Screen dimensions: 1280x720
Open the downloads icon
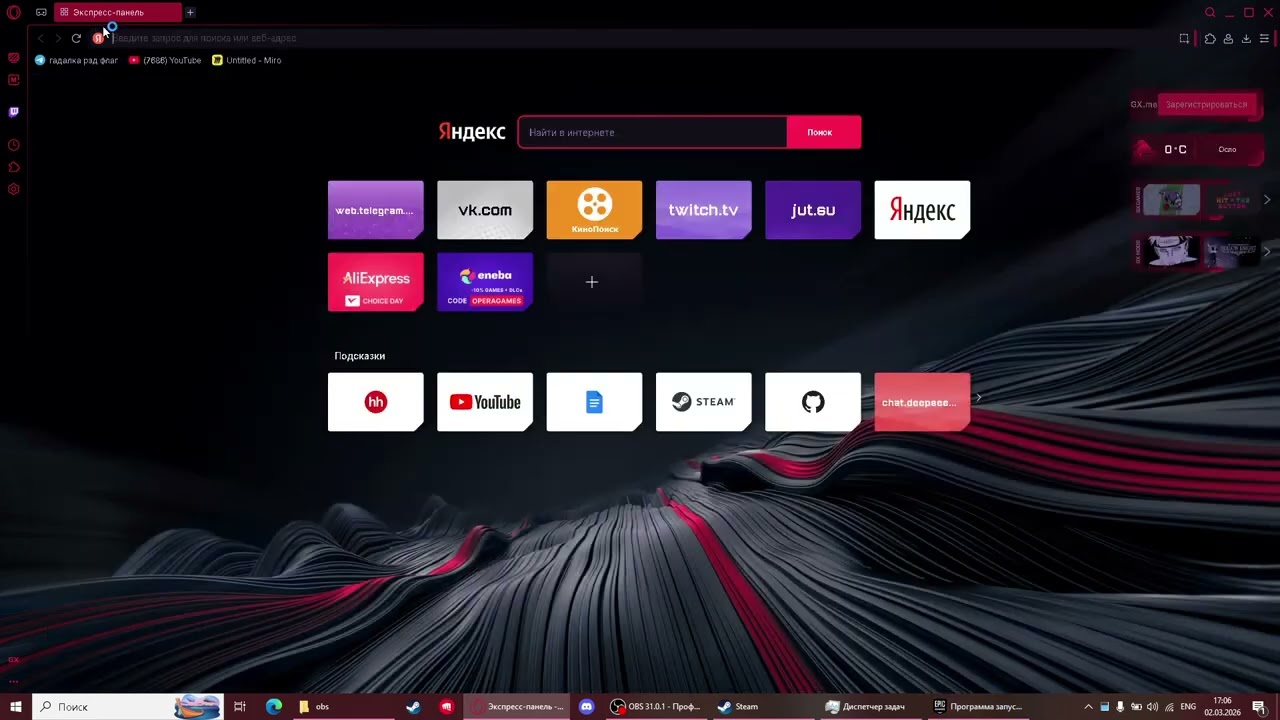[1246, 38]
